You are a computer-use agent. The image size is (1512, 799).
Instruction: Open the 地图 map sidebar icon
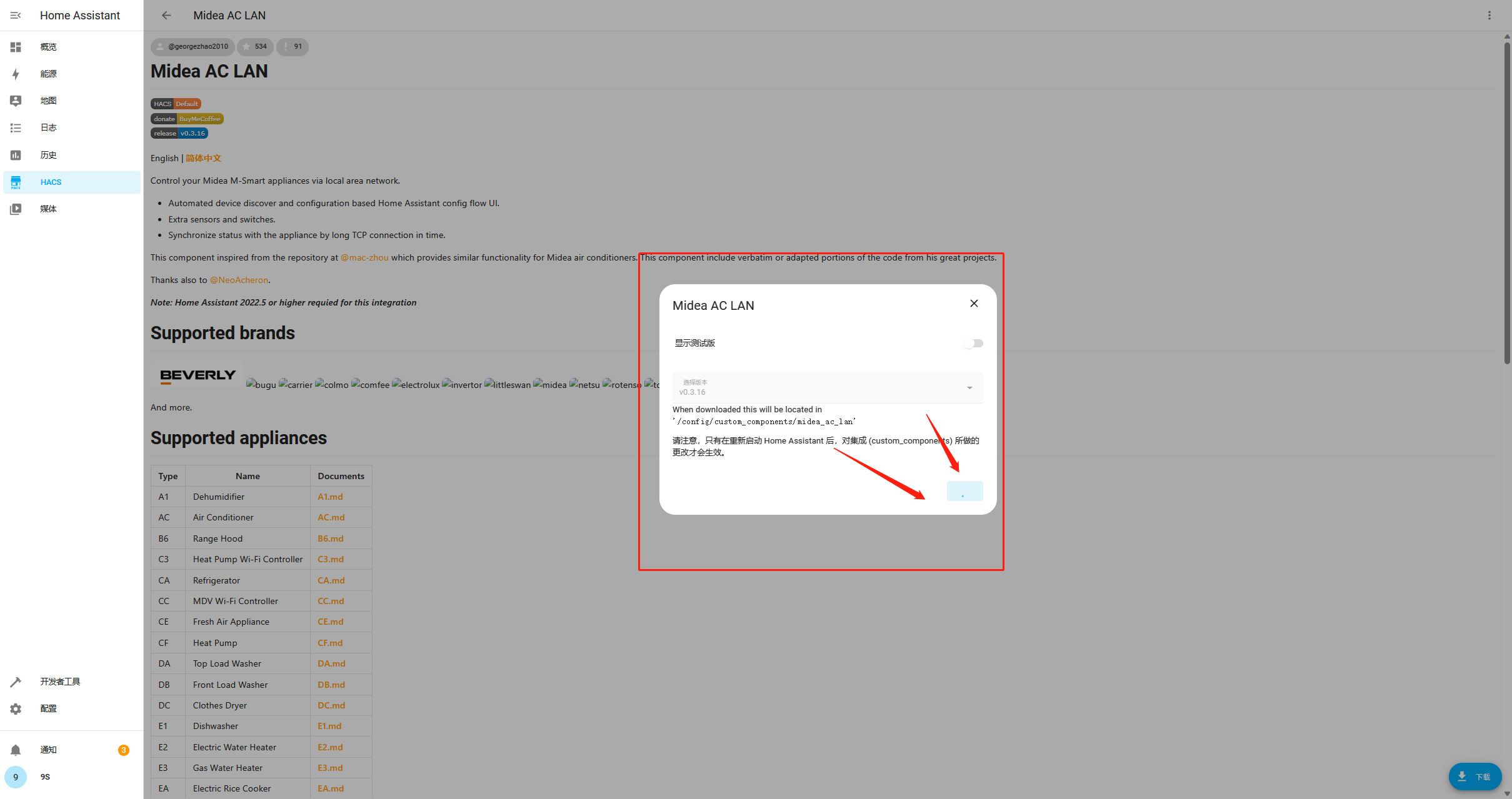point(16,101)
